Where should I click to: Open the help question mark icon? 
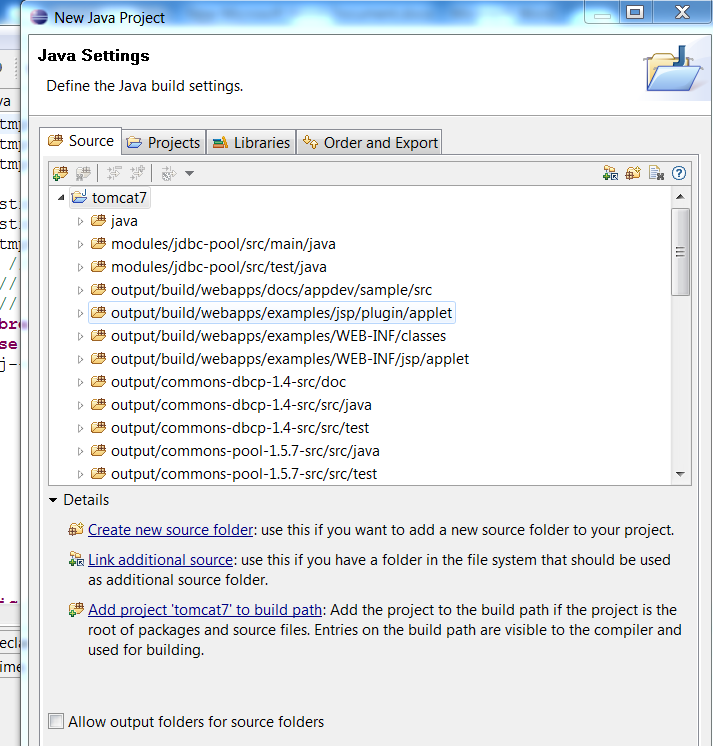(679, 173)
